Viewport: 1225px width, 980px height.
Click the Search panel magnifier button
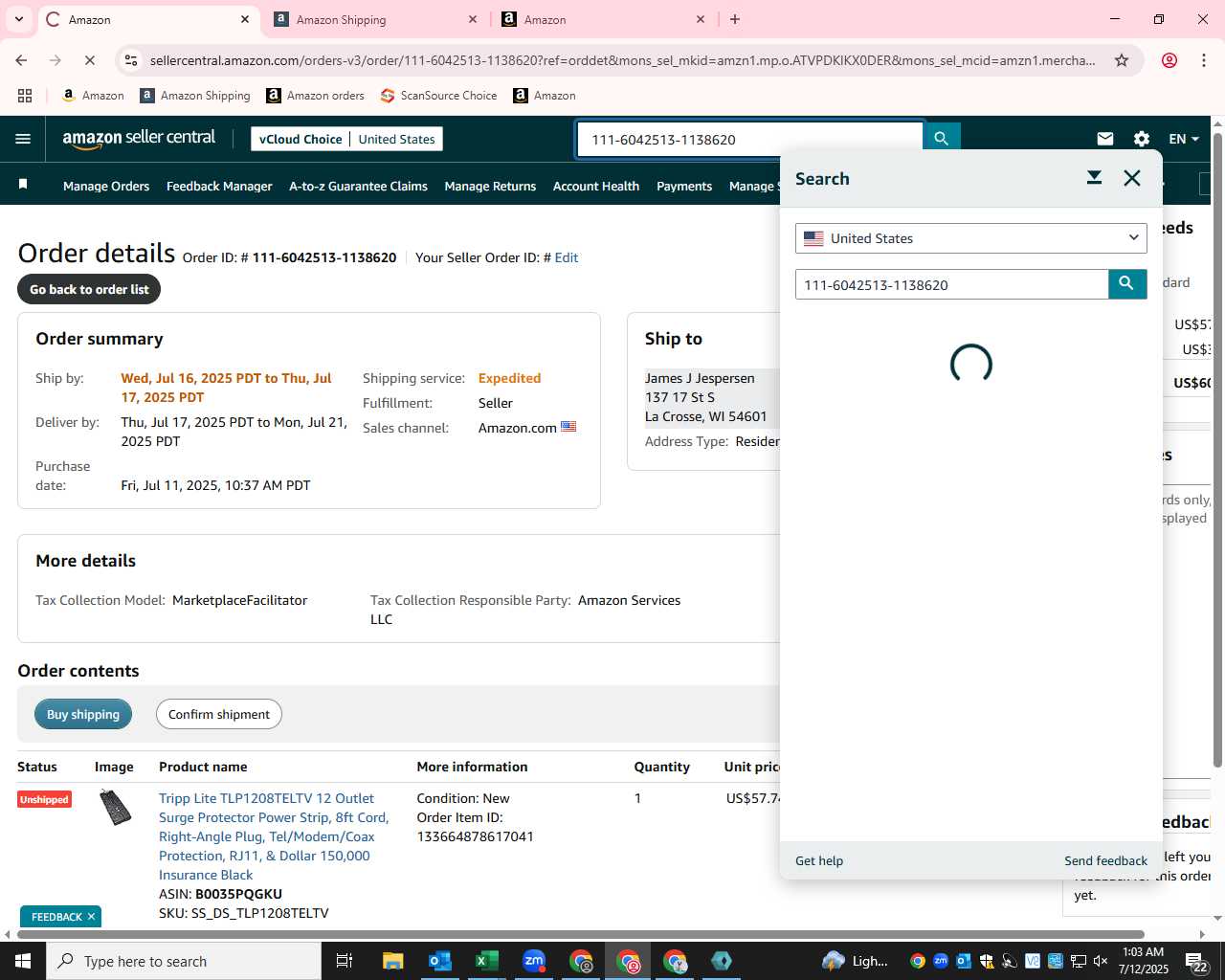[1127, 284]
